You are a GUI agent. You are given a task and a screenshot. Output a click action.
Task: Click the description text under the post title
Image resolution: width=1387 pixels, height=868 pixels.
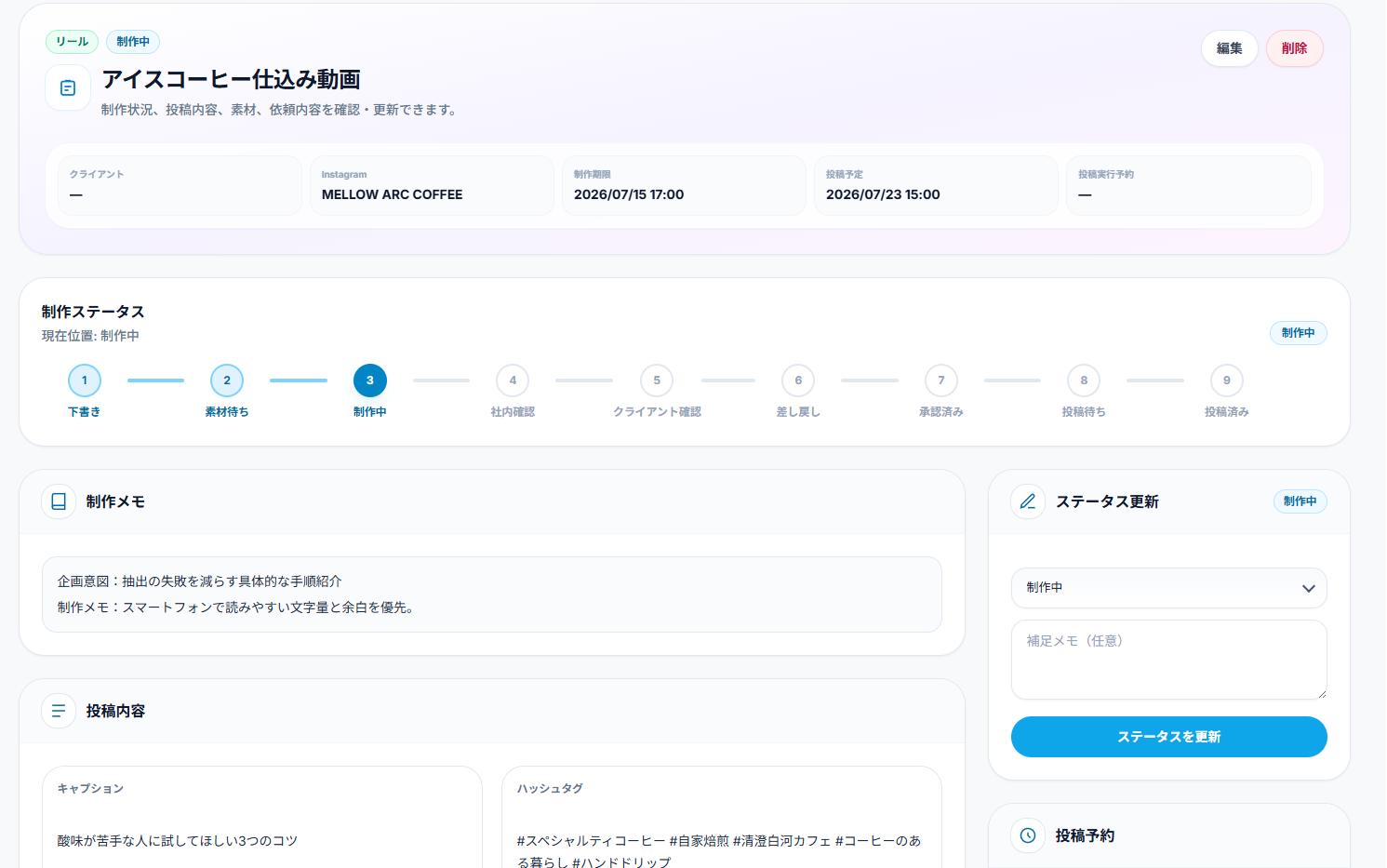pos(281,110)
